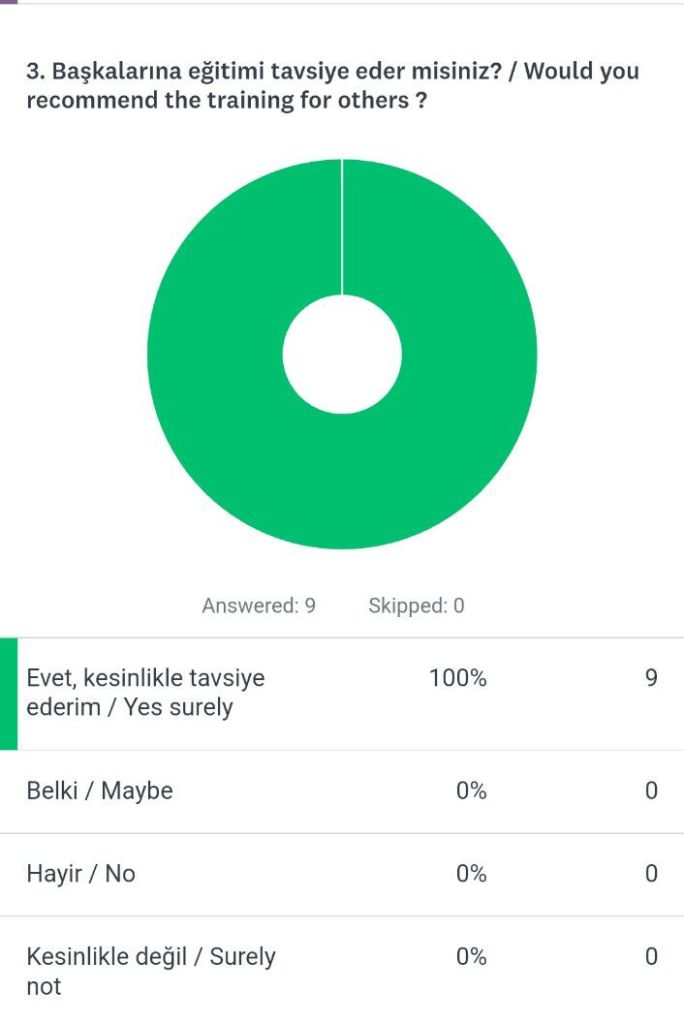Select the "Hayir / No" answer label

click(81, 874)
